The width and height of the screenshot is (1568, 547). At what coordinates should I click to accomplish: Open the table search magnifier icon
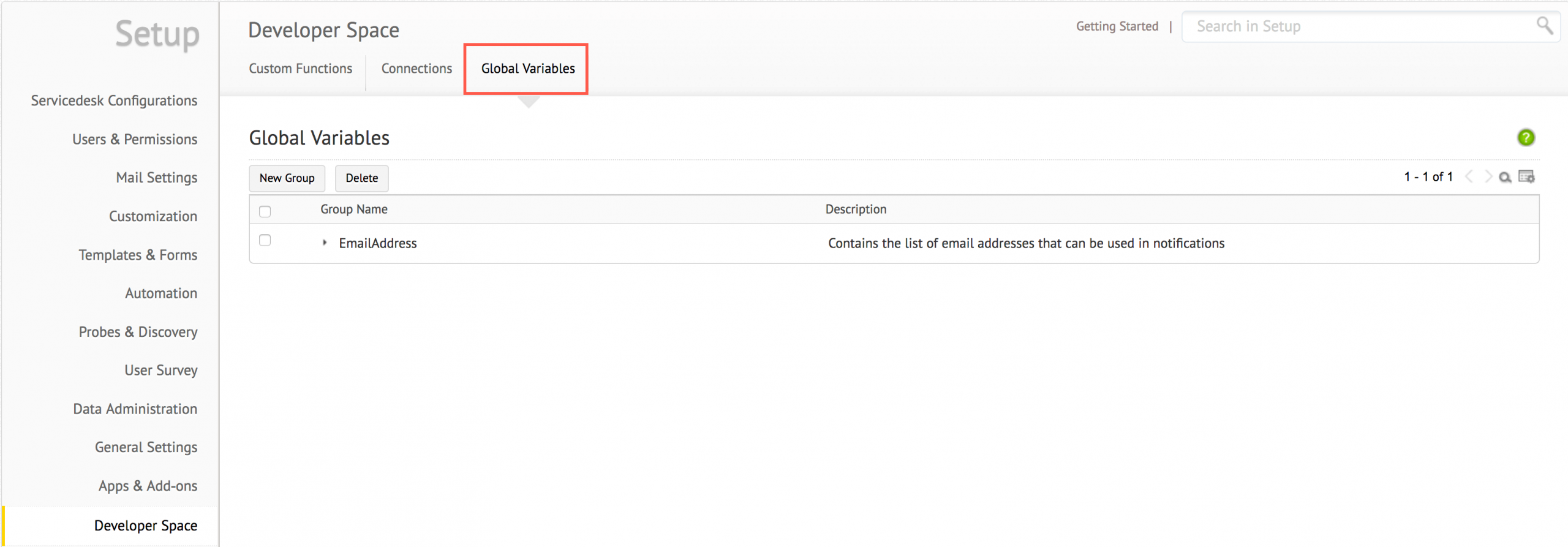click(1504, 178)
